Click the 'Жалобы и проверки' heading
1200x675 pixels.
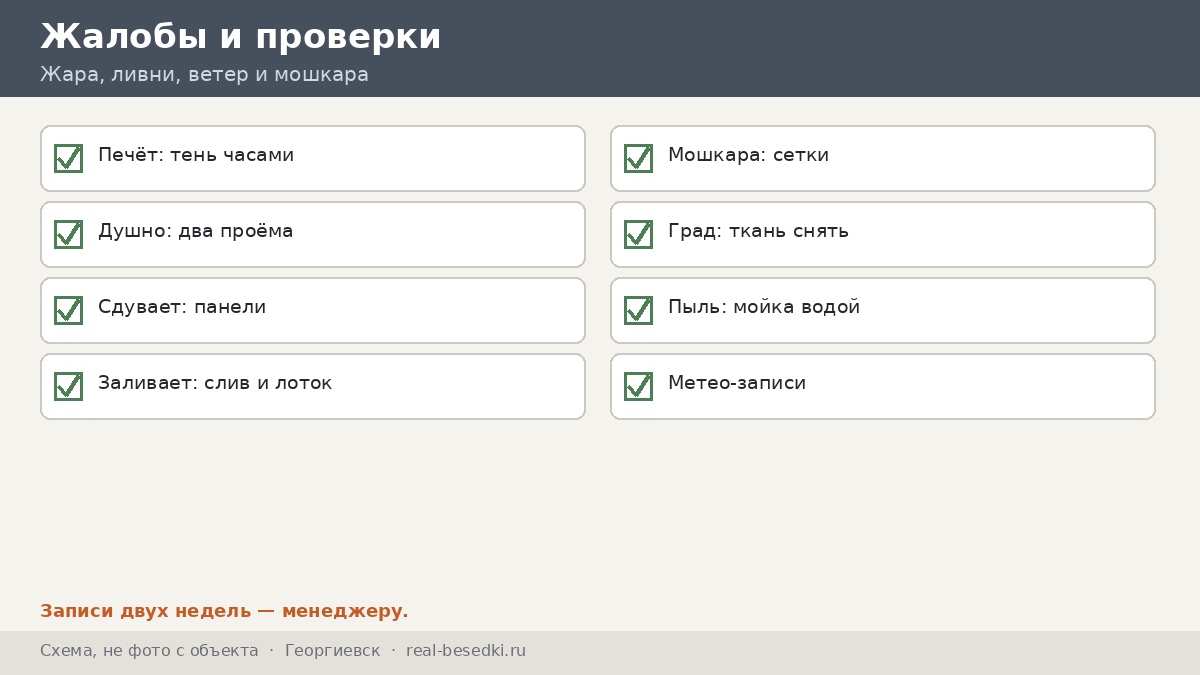(241, 37)
